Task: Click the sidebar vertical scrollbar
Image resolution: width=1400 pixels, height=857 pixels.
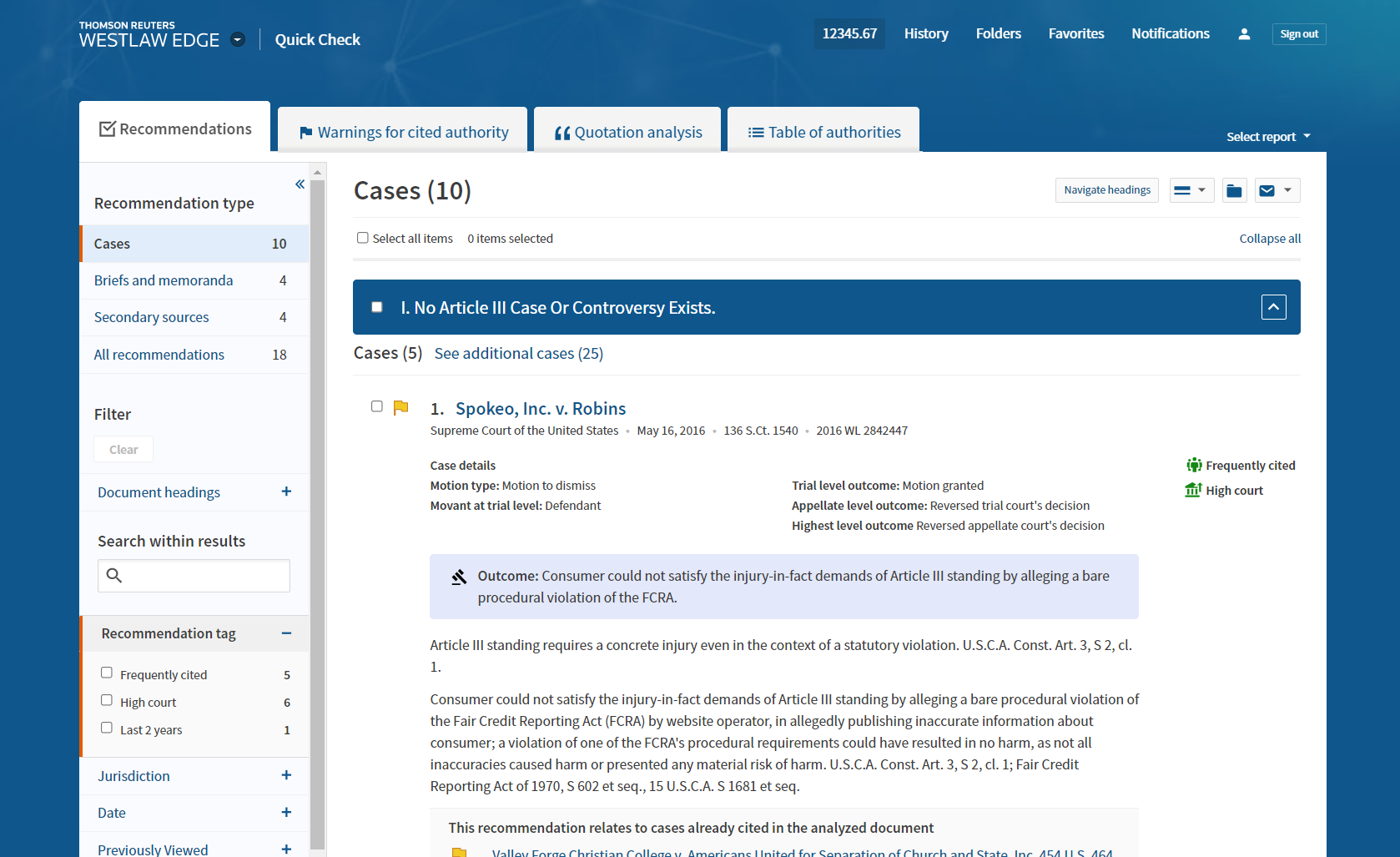Action: click(x=317, y=501)
